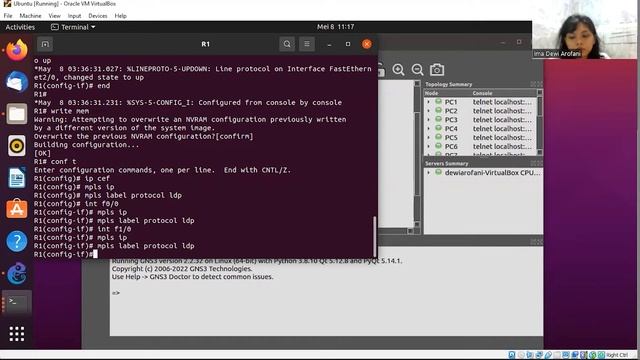640x360 pixels.
Task: Open a new tab in R1 terminal
Action: [45, 44]
